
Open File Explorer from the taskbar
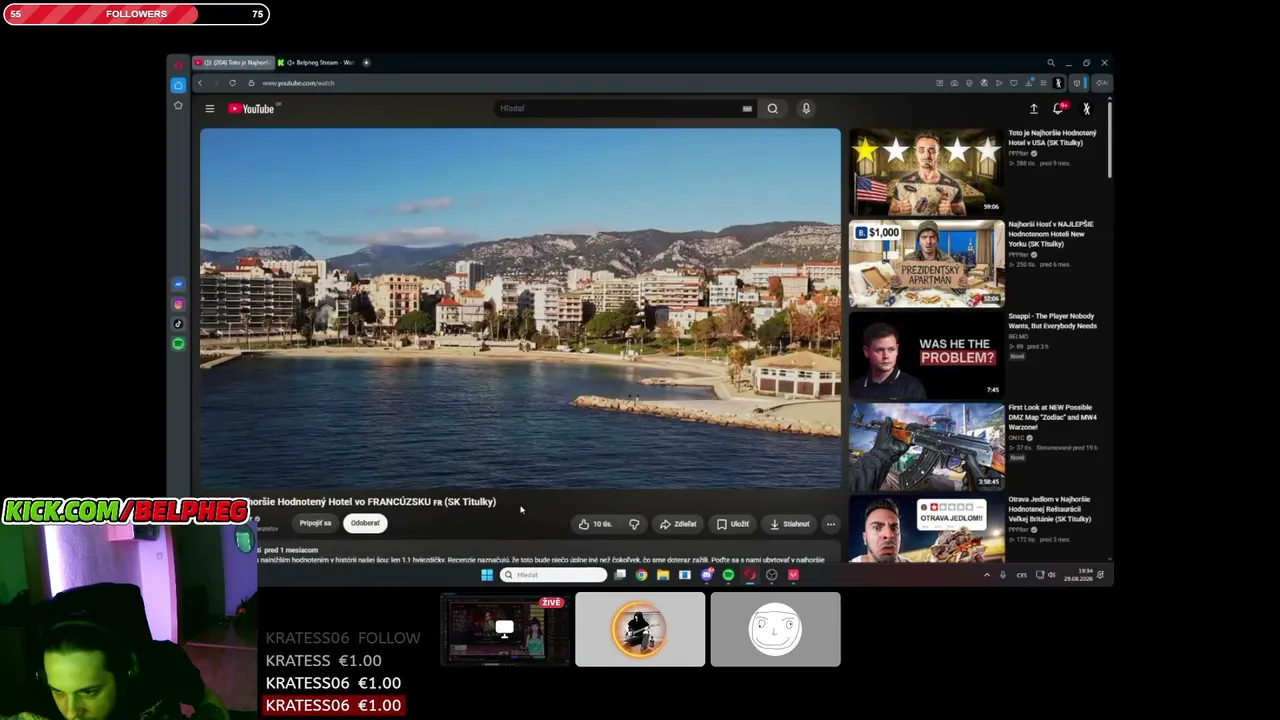663,575
